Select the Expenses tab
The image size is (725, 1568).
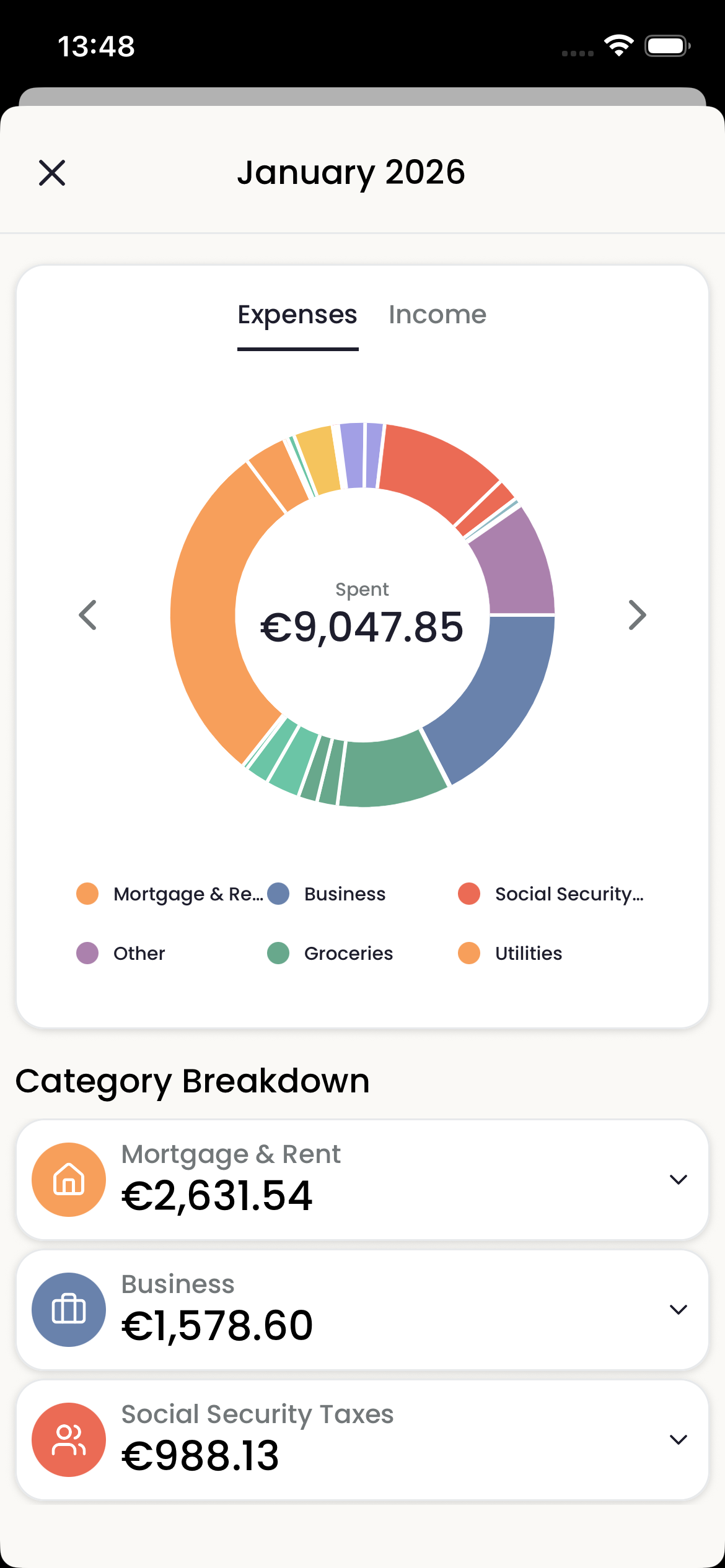(298, 314)
